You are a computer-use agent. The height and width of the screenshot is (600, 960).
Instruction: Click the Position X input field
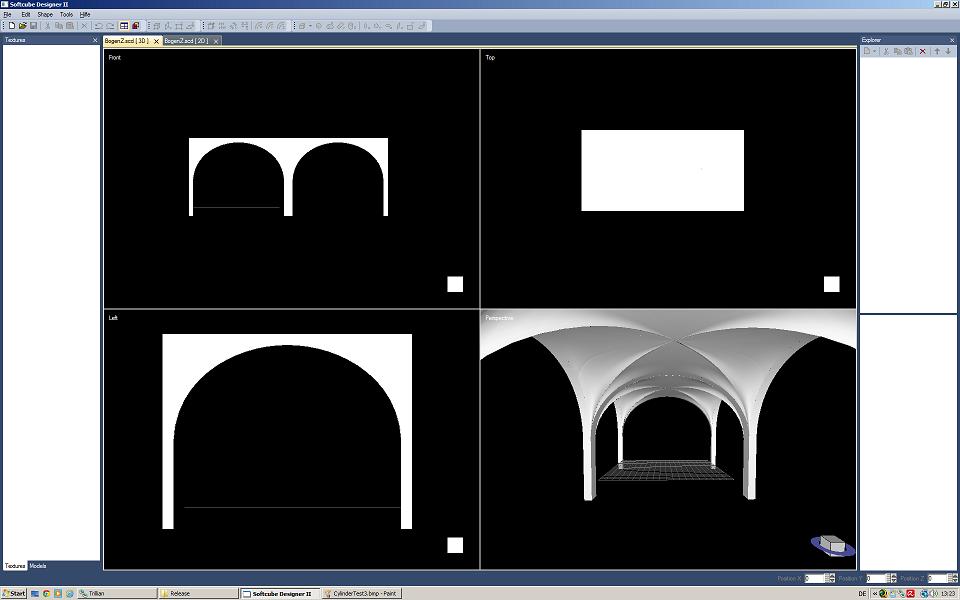[x=814, y=578]
